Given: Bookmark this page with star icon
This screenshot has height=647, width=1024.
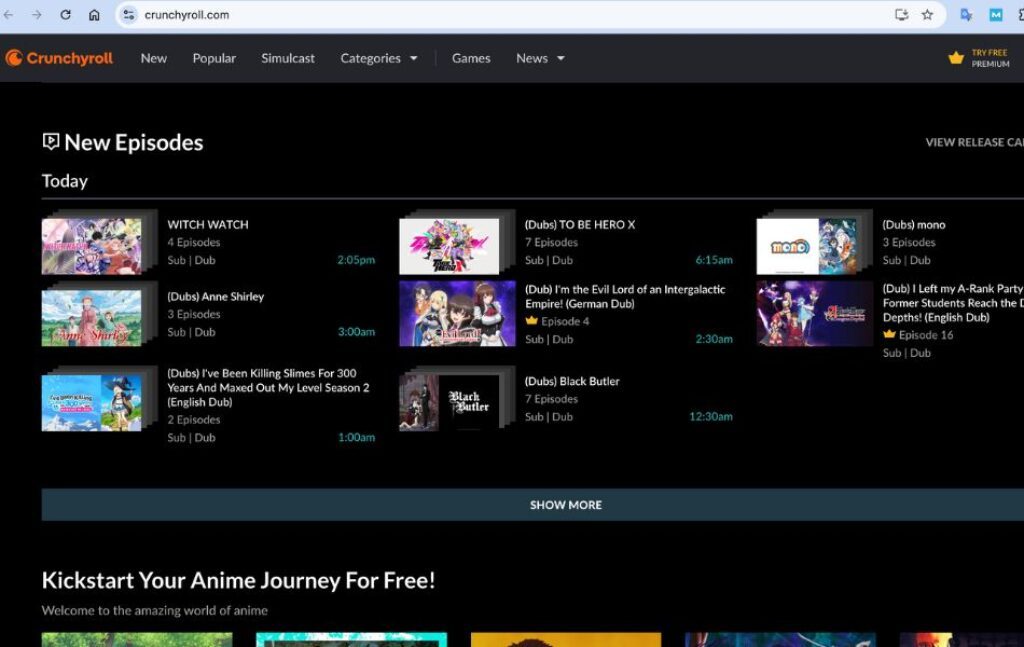Looking at the screenshot, I should point(927,15).
